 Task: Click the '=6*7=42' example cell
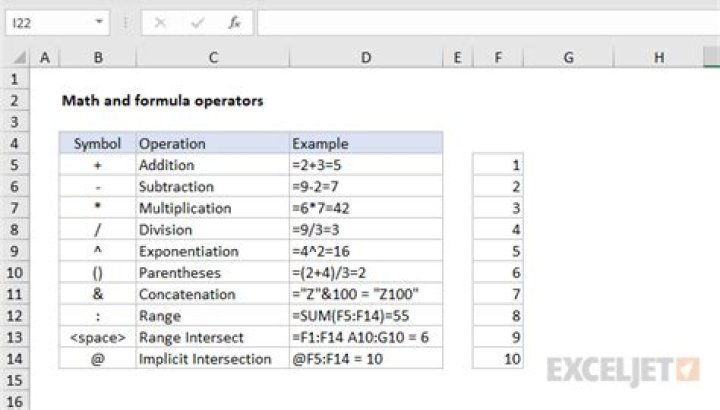point(366,208)
